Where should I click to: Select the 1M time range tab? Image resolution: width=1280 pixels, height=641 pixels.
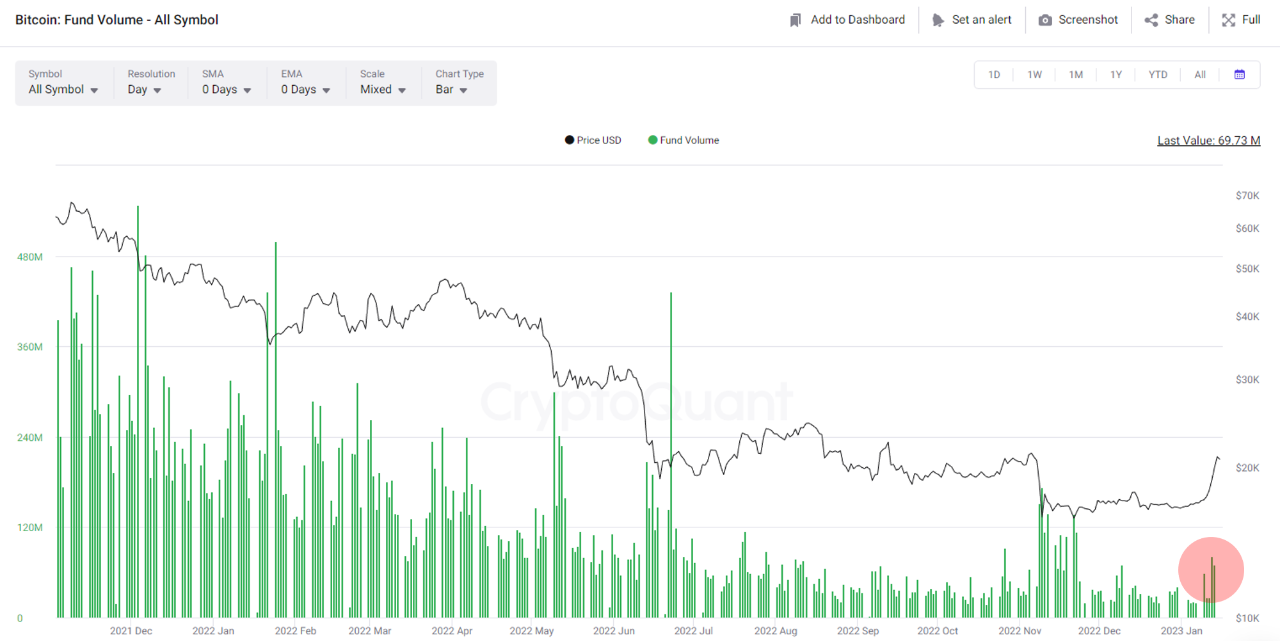click(1076, 74)
